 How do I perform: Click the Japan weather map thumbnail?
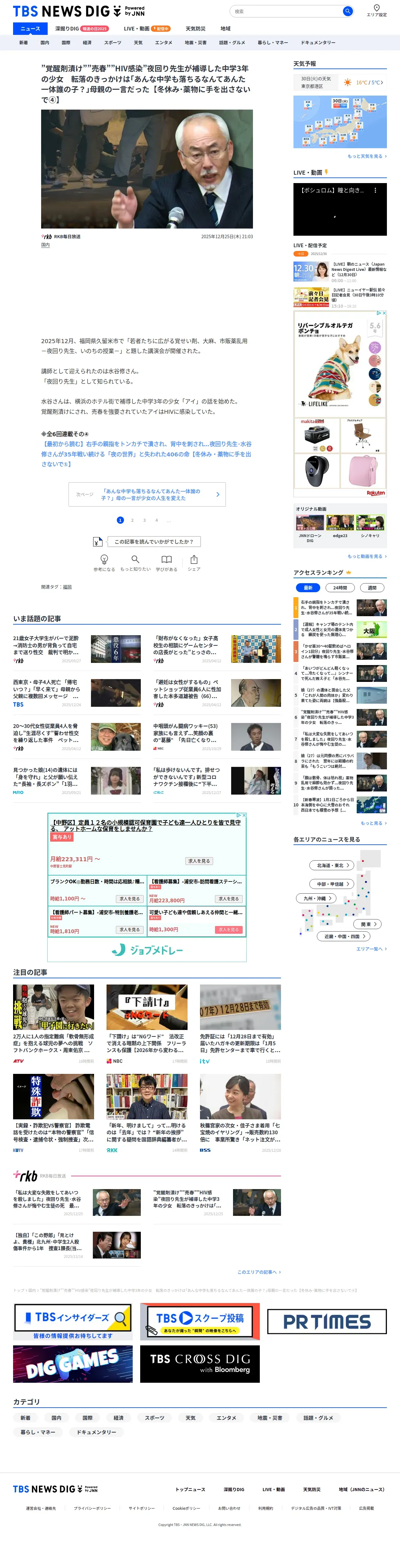[x=340, y=122]
